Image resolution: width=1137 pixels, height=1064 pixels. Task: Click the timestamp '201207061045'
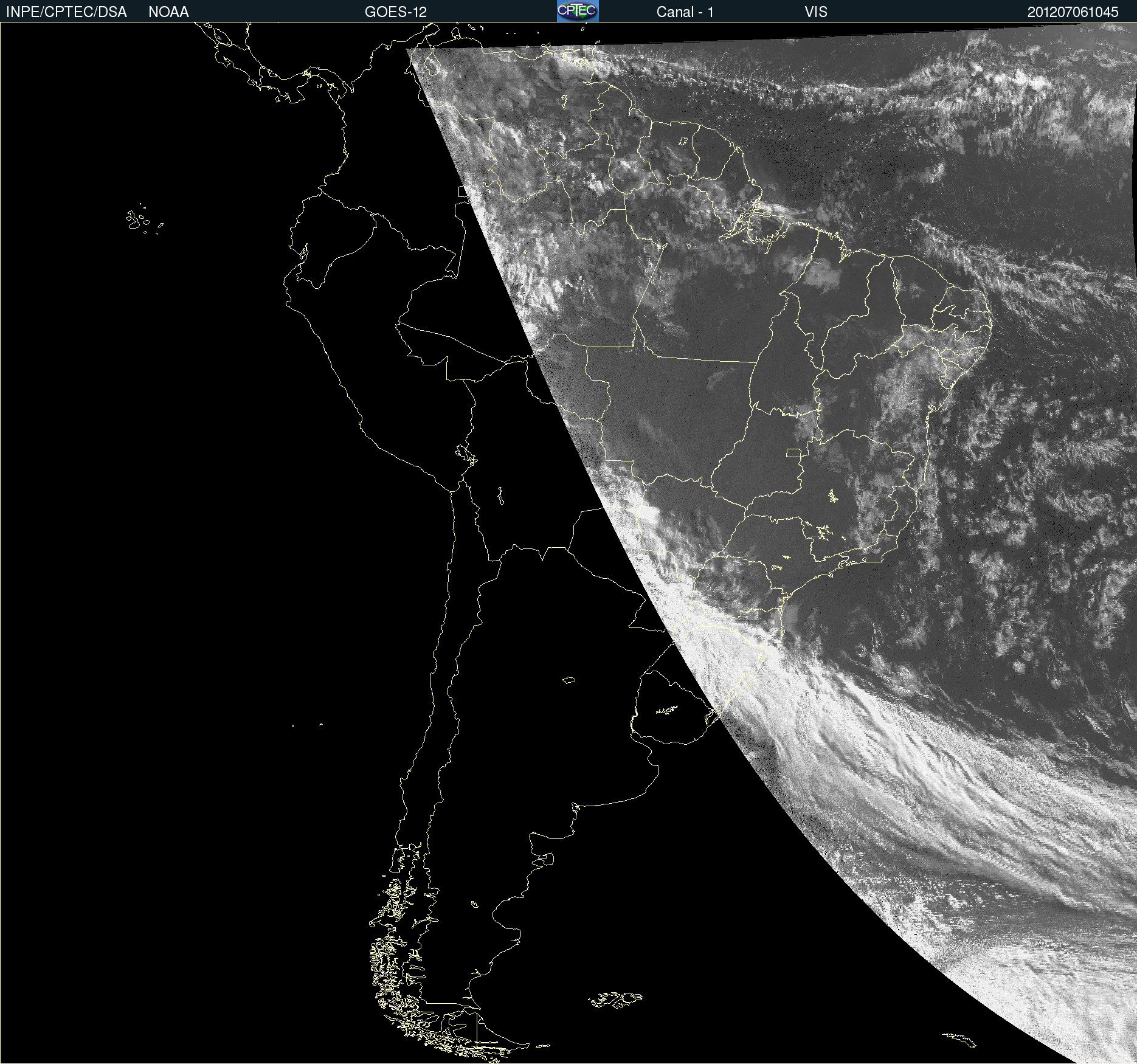pos(1073,12)
